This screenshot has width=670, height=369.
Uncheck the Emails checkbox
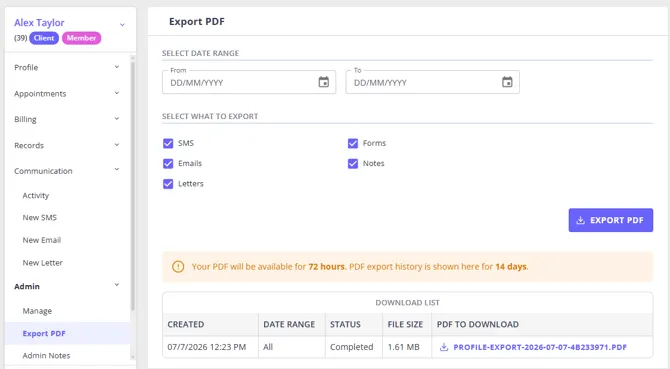168,164
